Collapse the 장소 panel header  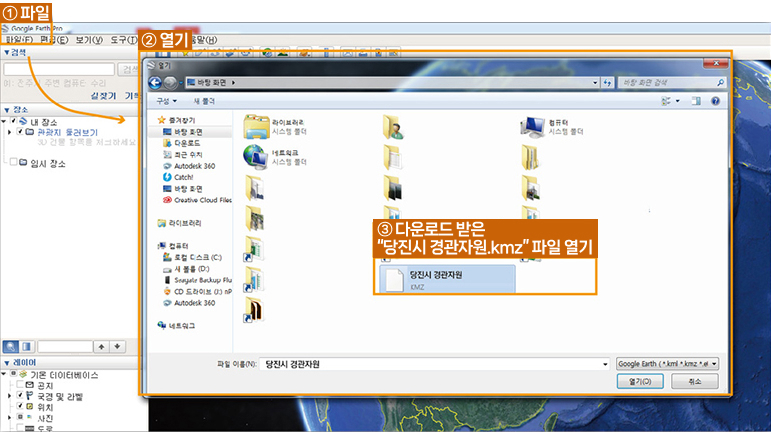click(16, 110)
